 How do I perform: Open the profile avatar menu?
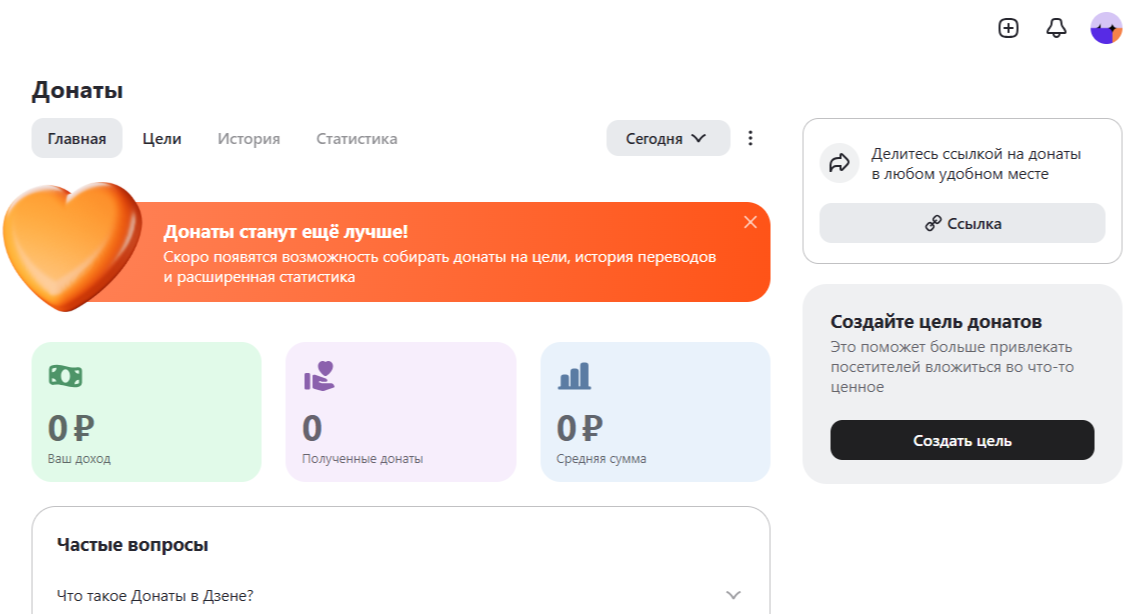1106,29
